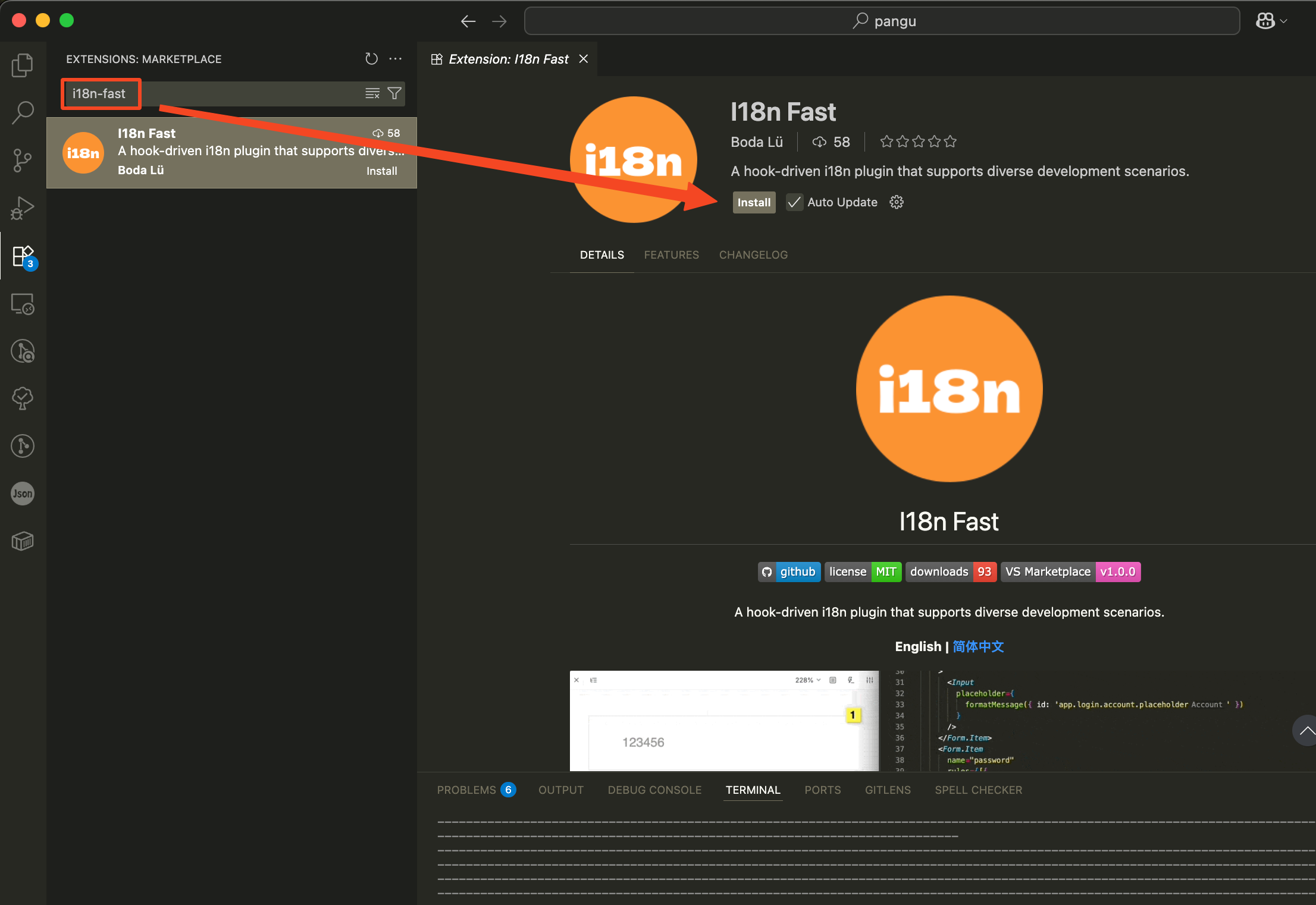The width and height of the screenshot is (1316, 905).
Task: Click the Refresh extensions icon
Action: click(x=371, y=58)
